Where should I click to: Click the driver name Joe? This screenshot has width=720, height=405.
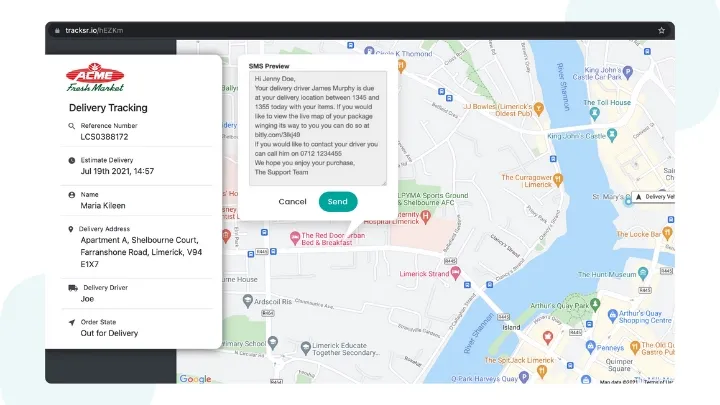tap(87, 299)
